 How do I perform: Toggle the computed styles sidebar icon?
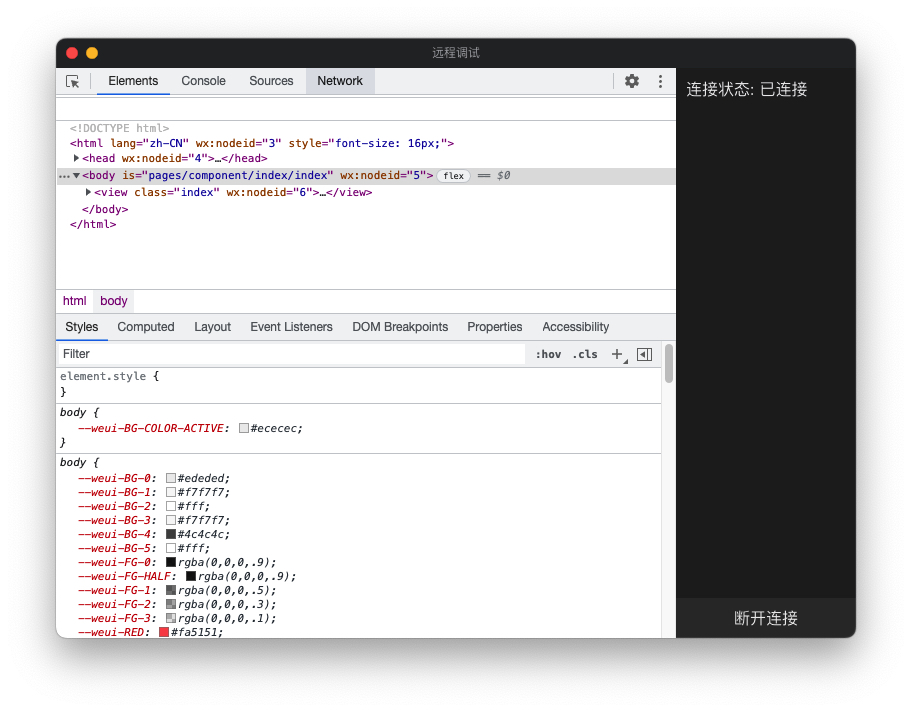(644, 354)
